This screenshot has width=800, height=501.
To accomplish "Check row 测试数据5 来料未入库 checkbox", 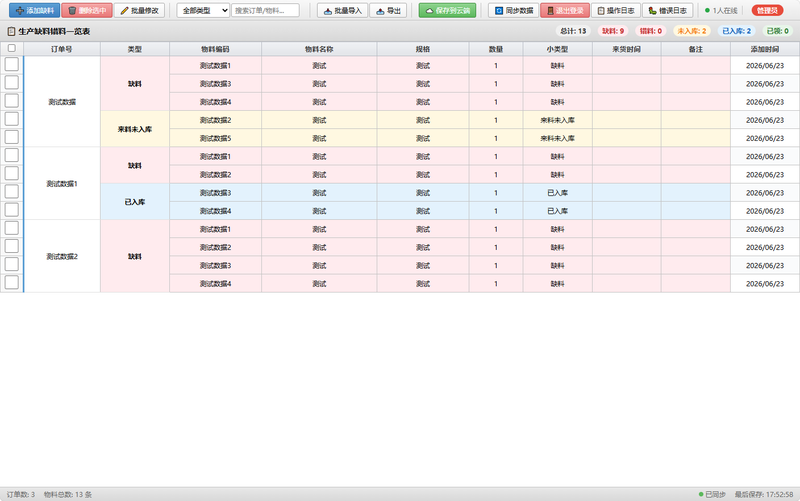I will [12, 137].
